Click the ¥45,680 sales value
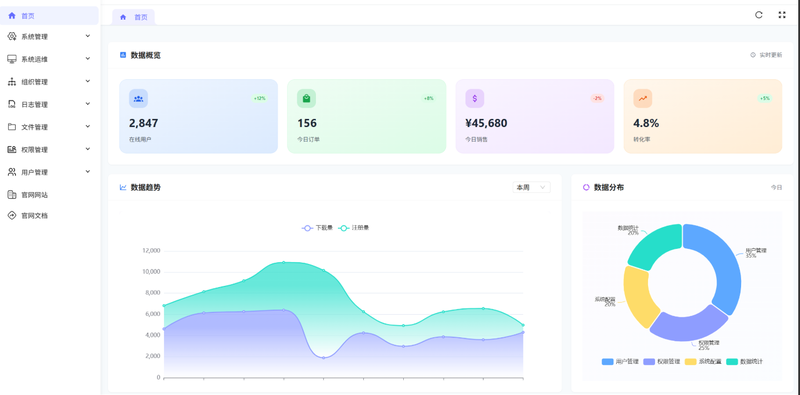The image size is (800, 395). [486, 123]
